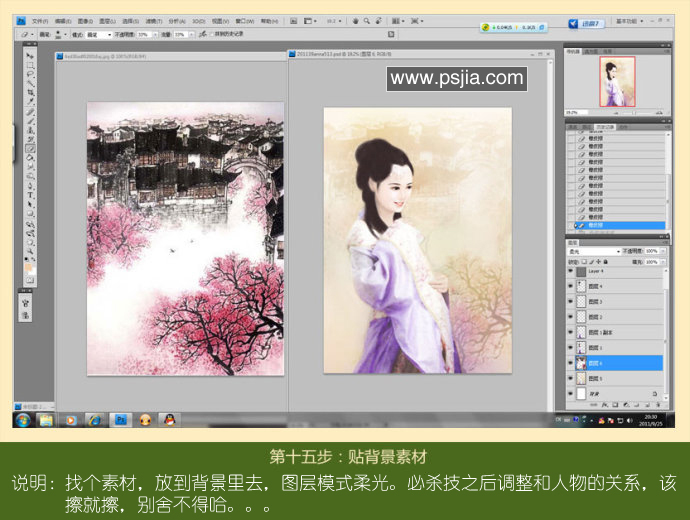Click the background color swatch
690x520 pixels.
(x=33, y=271)
